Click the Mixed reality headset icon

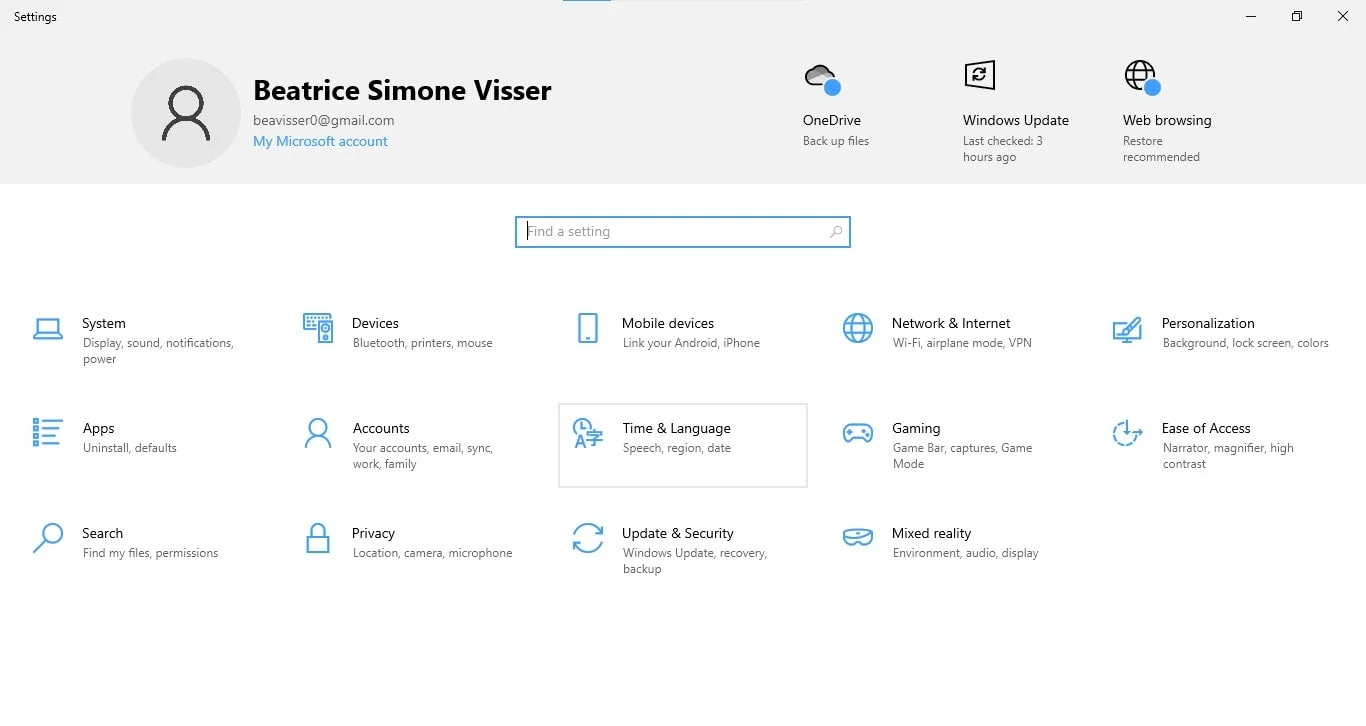click(x=858, y=538)
